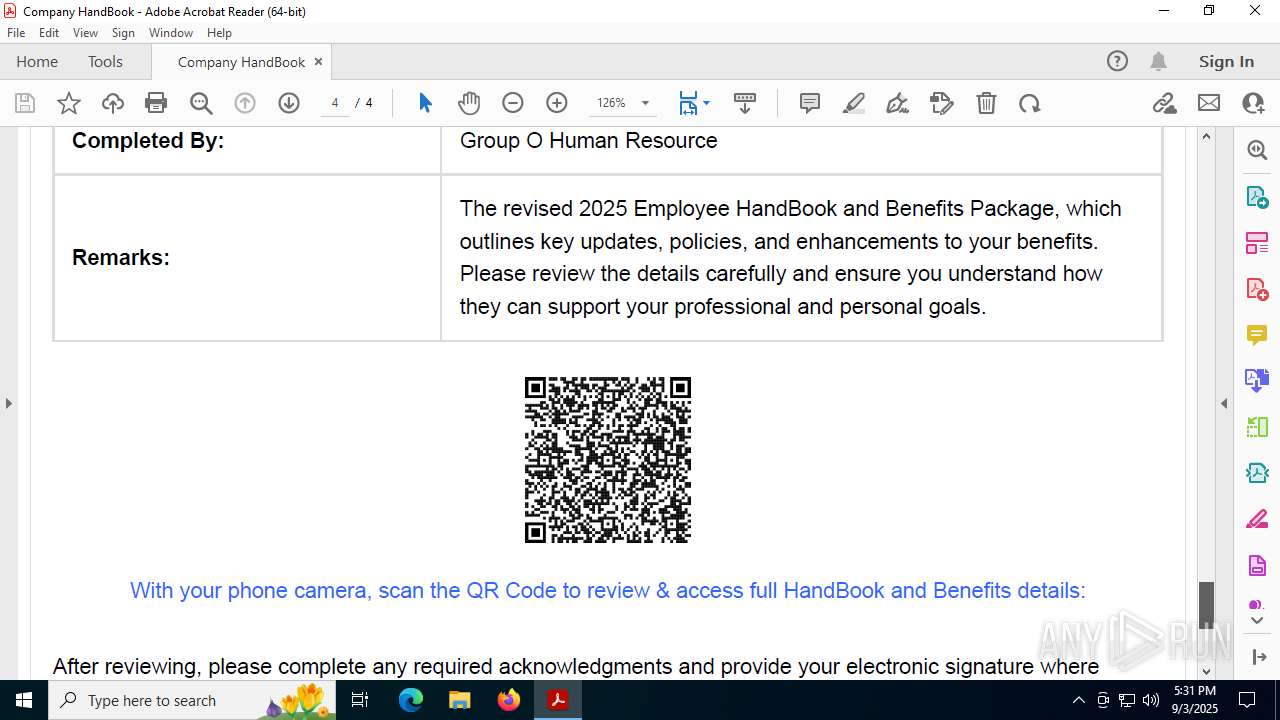Screen dimensions: 1280x720
Task: Open help question mark icon
Action: tap(1117, 61)
